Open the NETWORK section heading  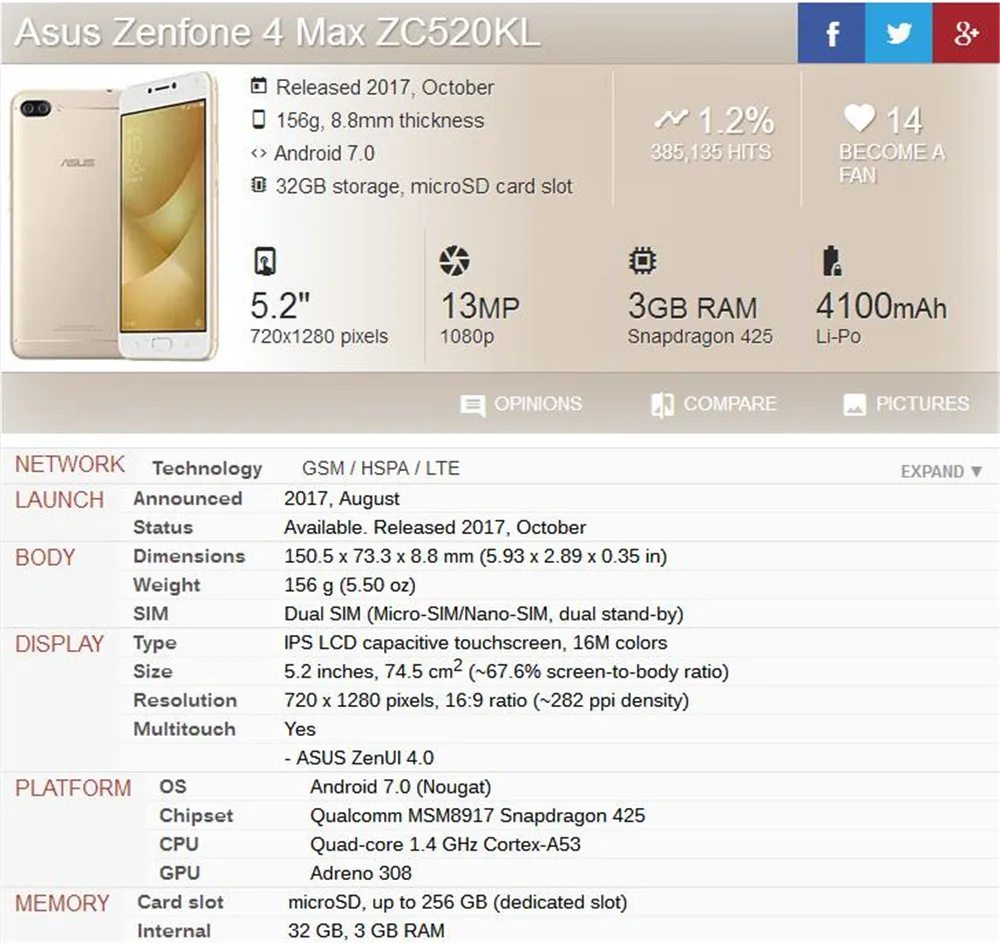point(70,464)
